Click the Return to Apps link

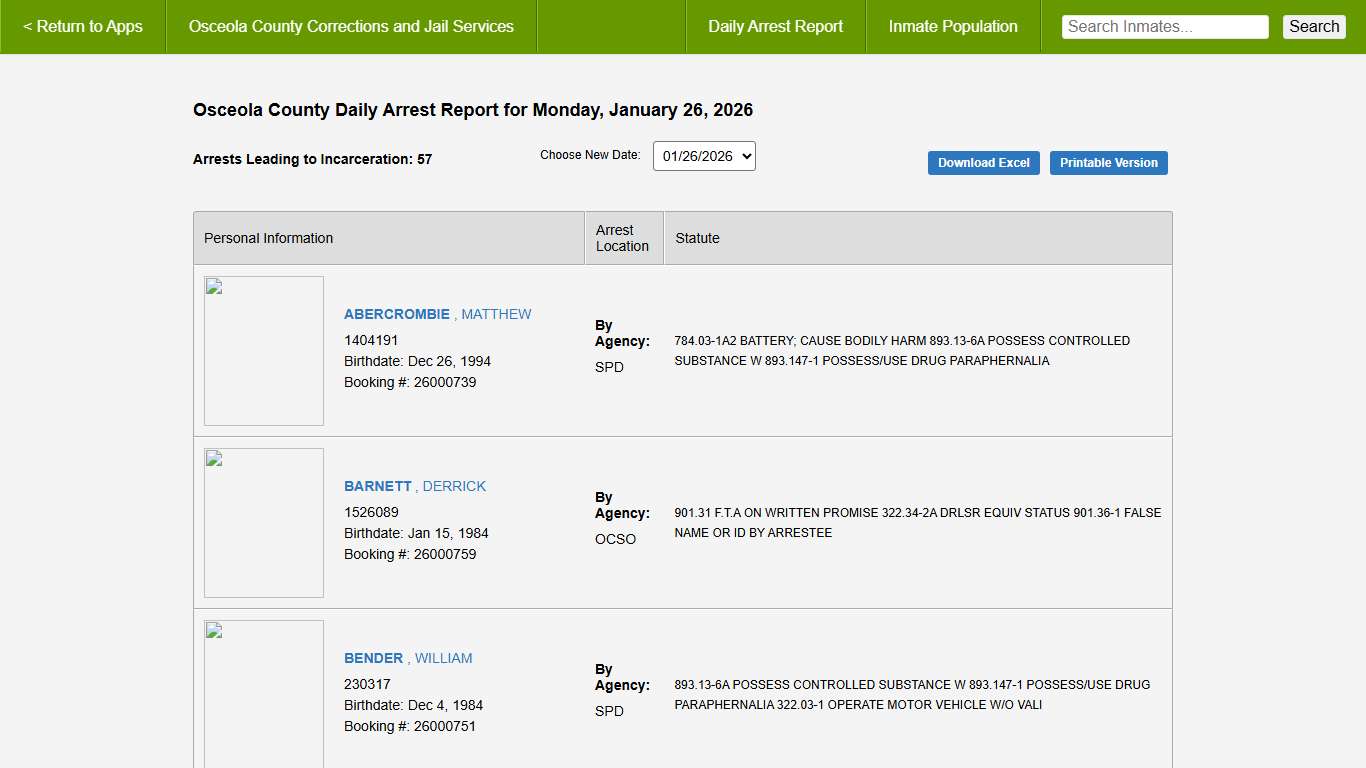coord(83,27)
